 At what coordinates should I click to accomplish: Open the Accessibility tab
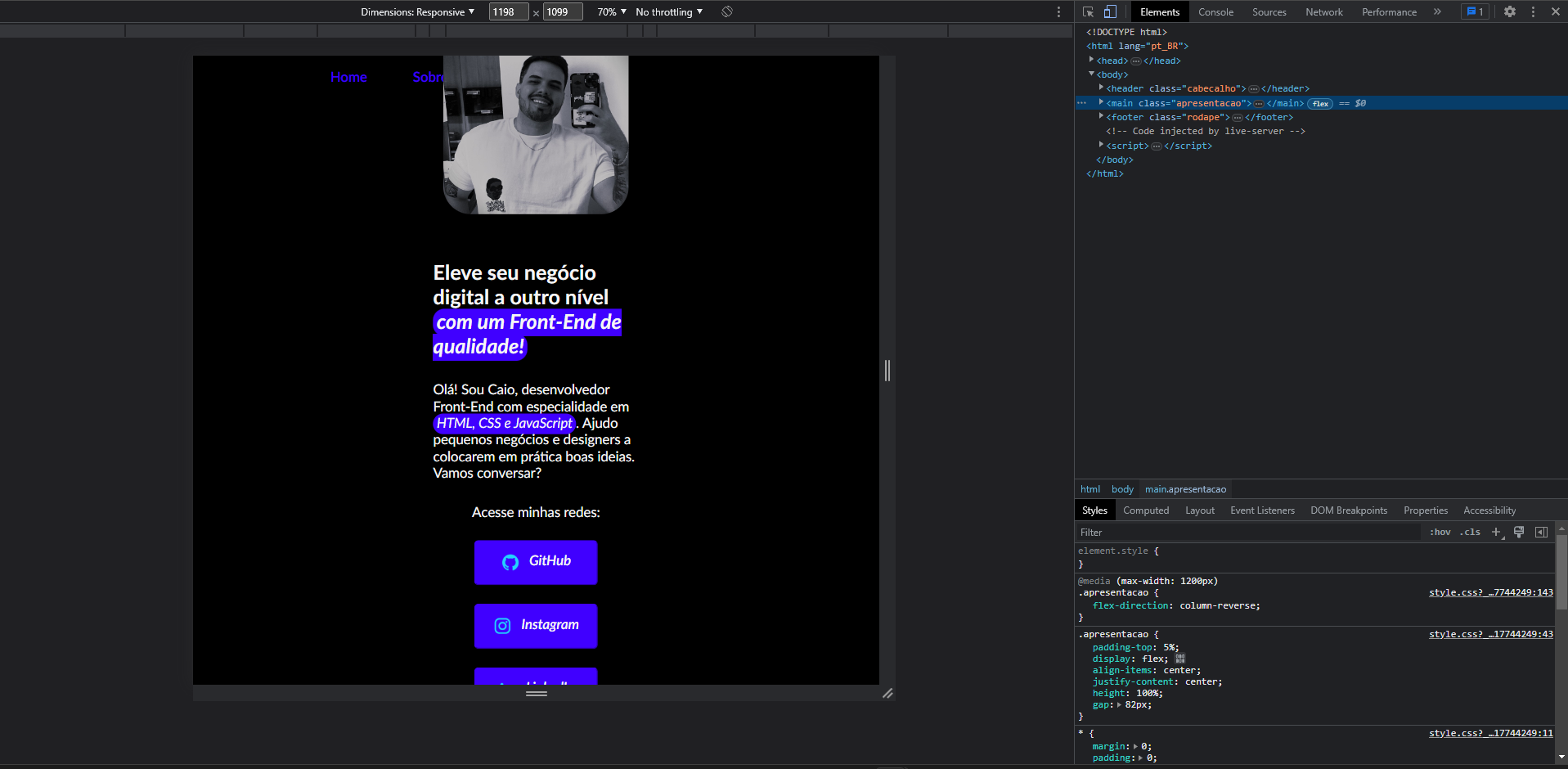coord(1489,510)
